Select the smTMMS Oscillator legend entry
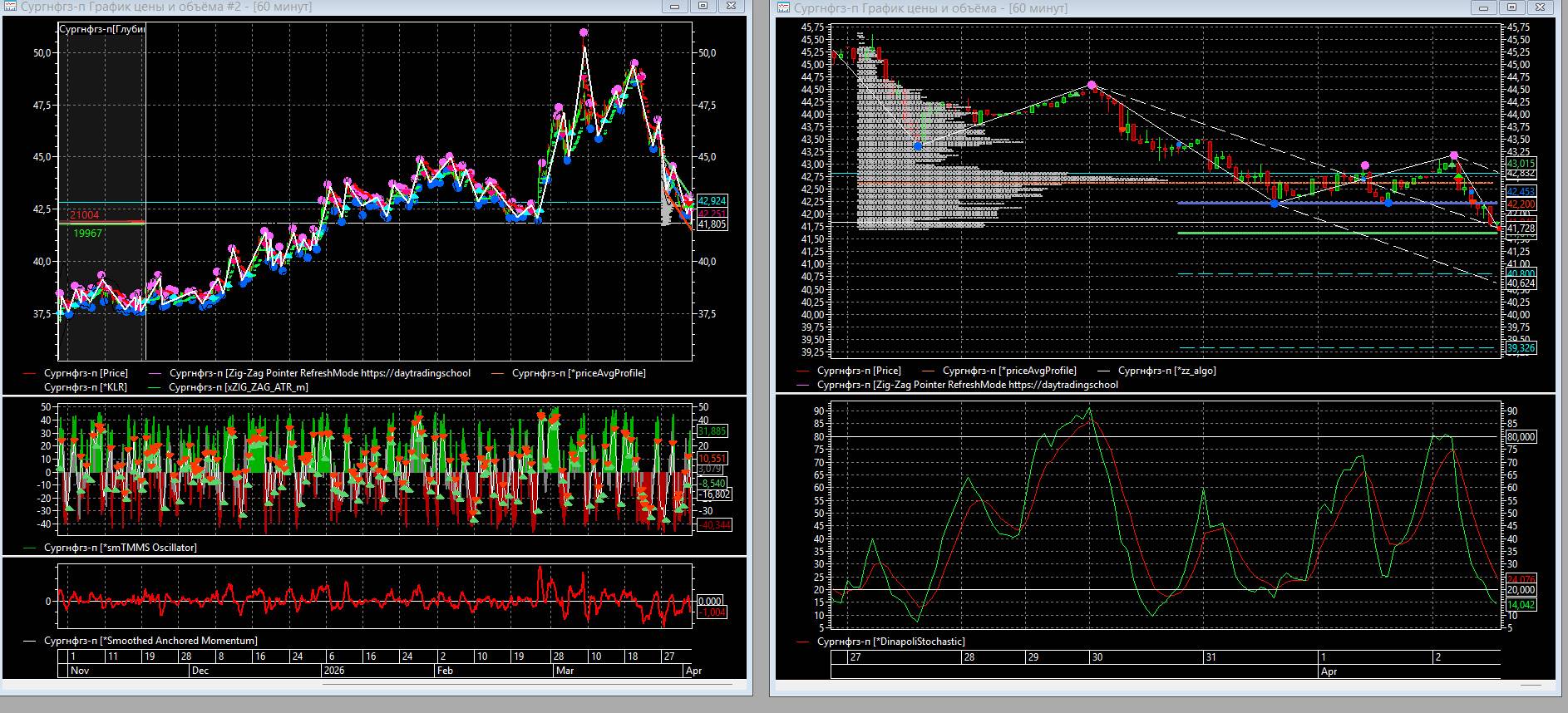 (x=120, y=548)
